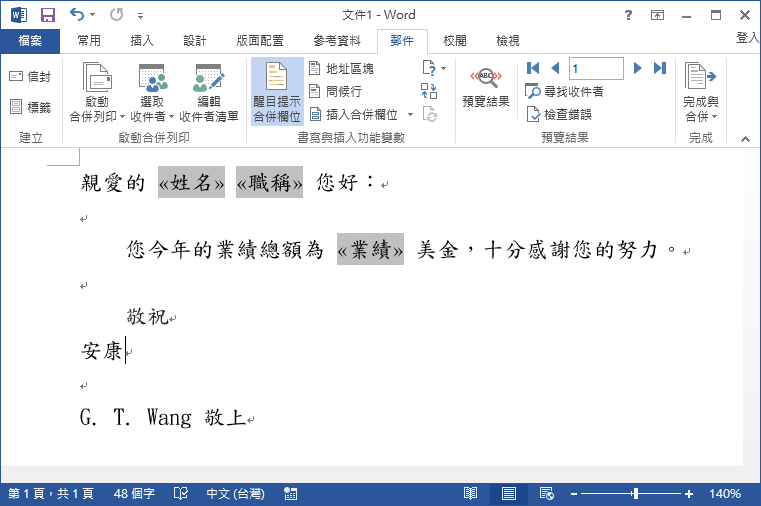Go to previous record arrow

(556, 68)
